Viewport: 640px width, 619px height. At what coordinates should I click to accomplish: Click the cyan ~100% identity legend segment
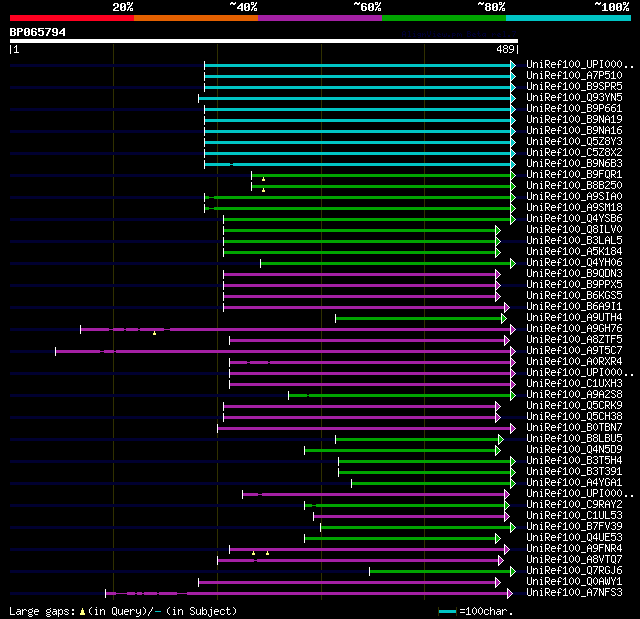click(569, 18)
